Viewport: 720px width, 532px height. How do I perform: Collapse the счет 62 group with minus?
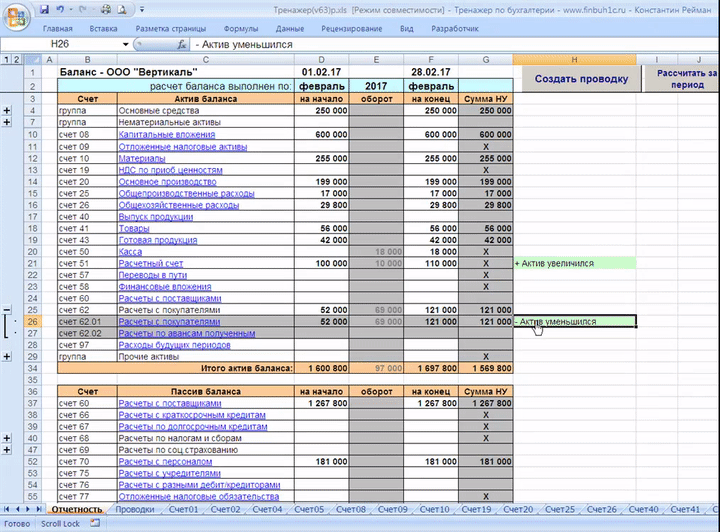click(7, 310)
